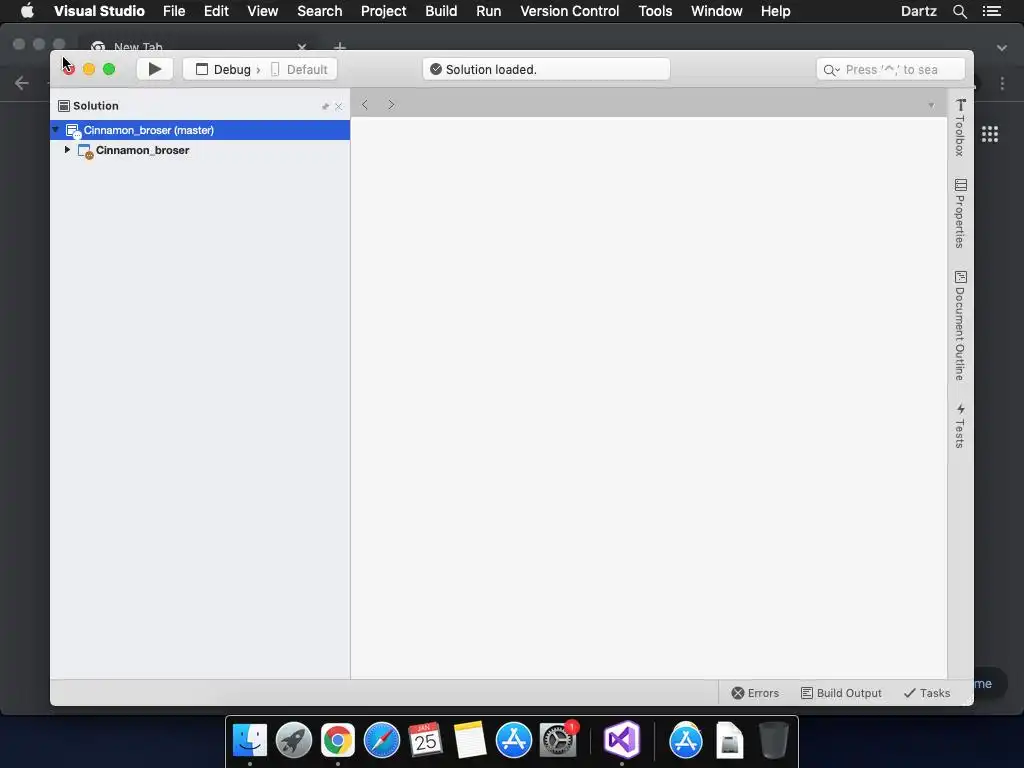Open the Window menu
Image resolution: width=1024 pixels, height=768 pixels.
point(716,11)
